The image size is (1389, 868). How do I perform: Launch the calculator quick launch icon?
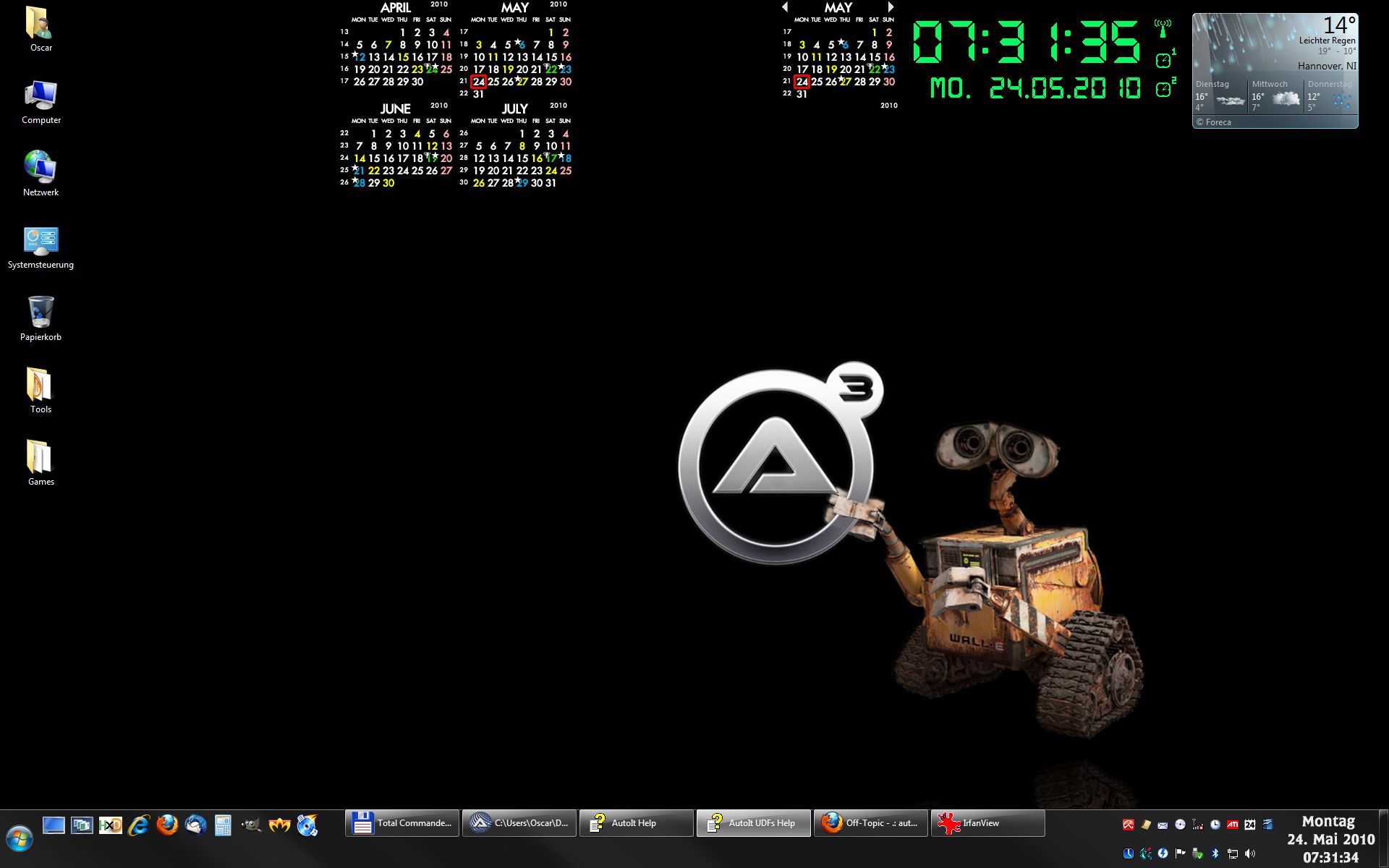223,825
